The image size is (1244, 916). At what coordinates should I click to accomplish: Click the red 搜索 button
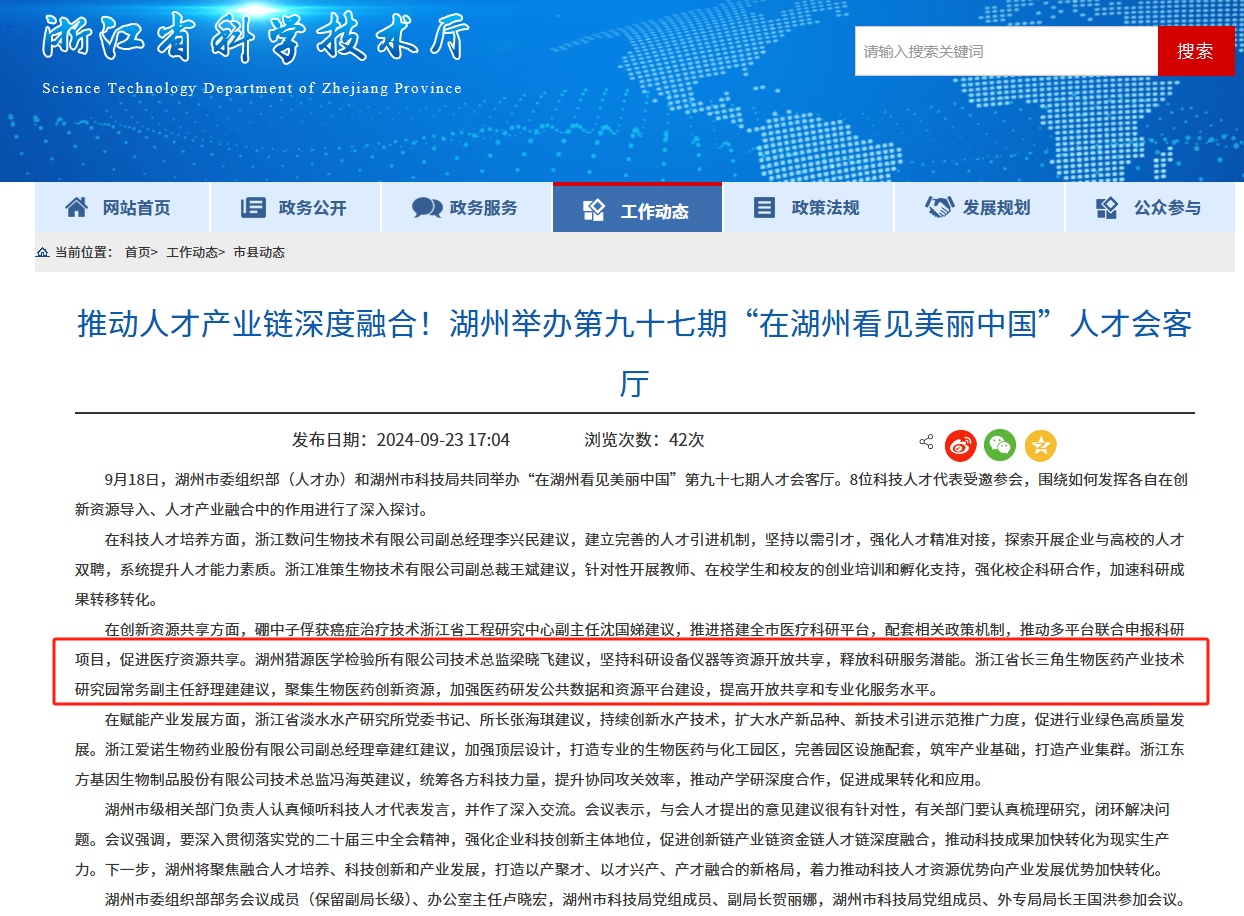click(x=1195, y=51)
